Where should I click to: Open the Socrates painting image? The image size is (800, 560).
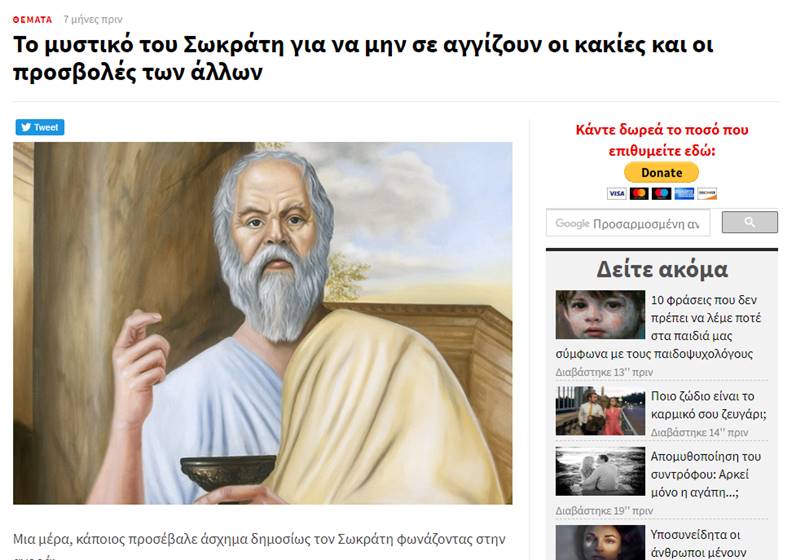[x=263, y=323]
